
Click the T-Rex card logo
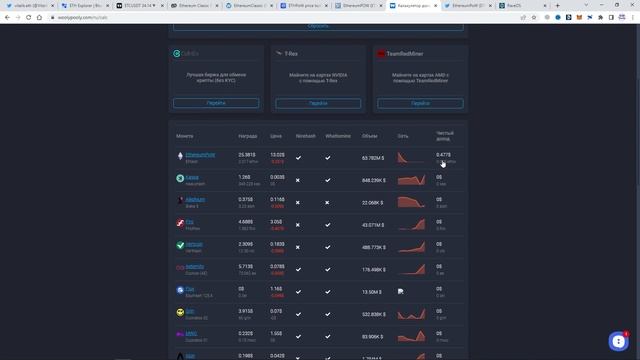[279, 53]
